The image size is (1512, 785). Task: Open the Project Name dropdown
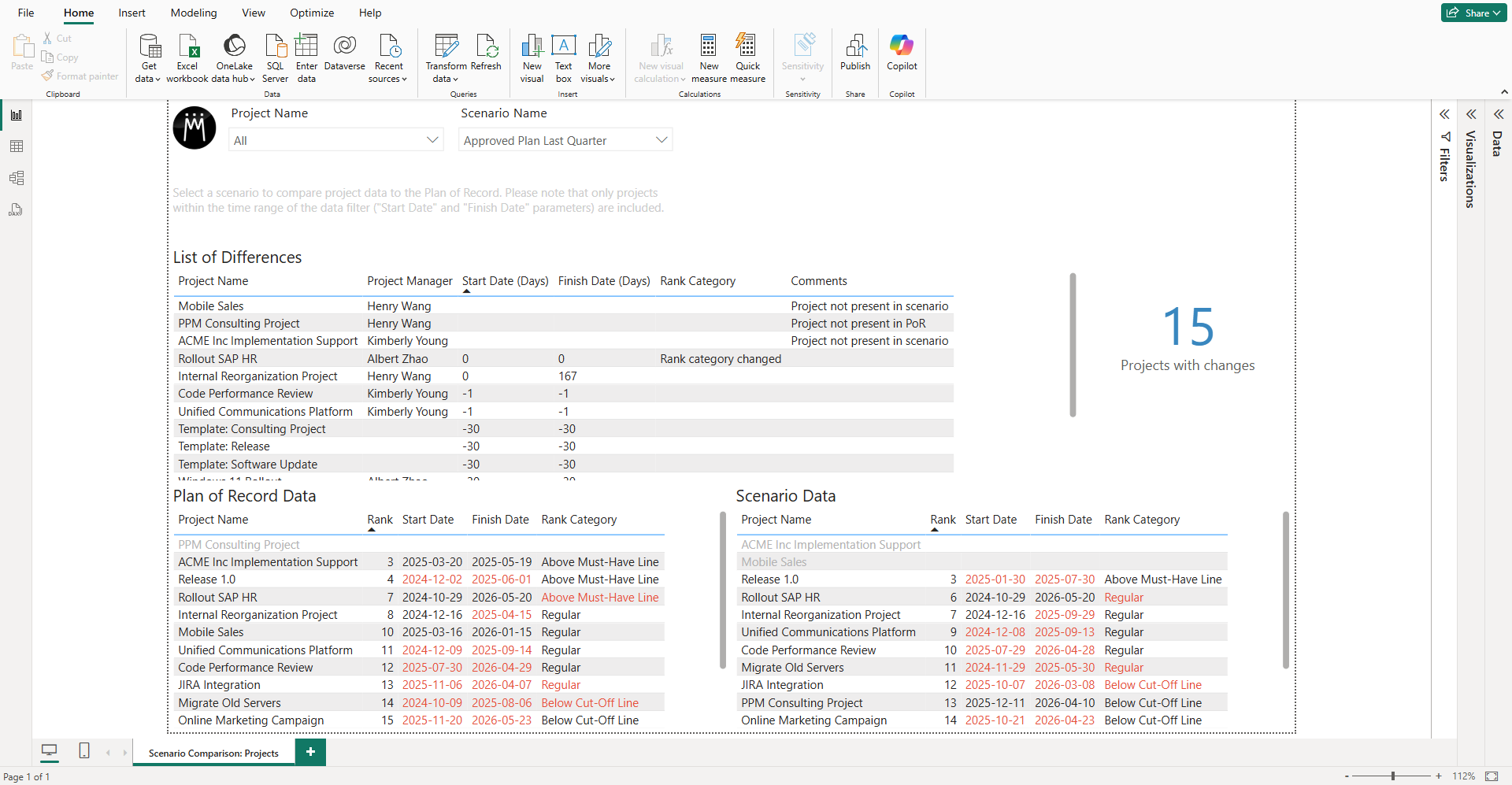[336, 140]
